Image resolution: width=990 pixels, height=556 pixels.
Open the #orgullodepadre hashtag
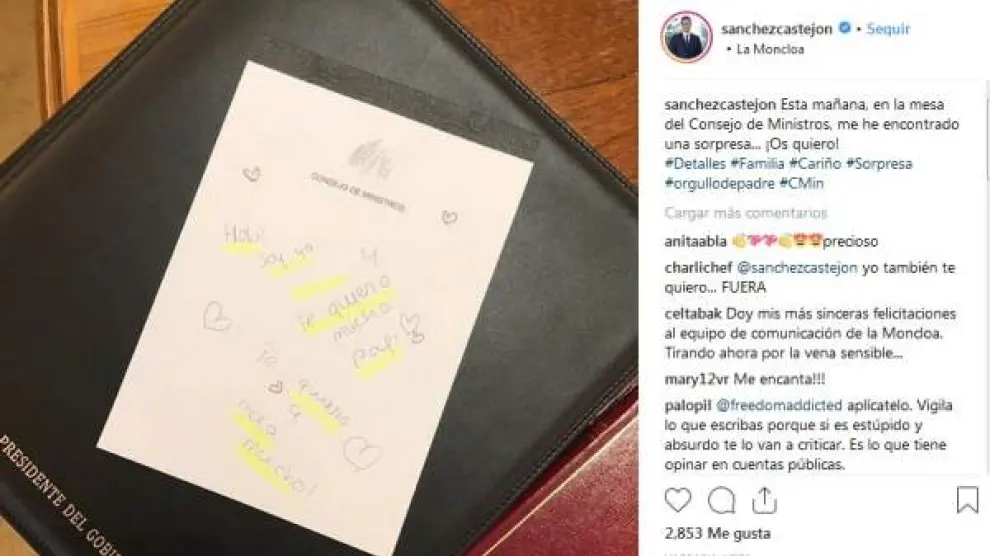(x=719, y=184)
